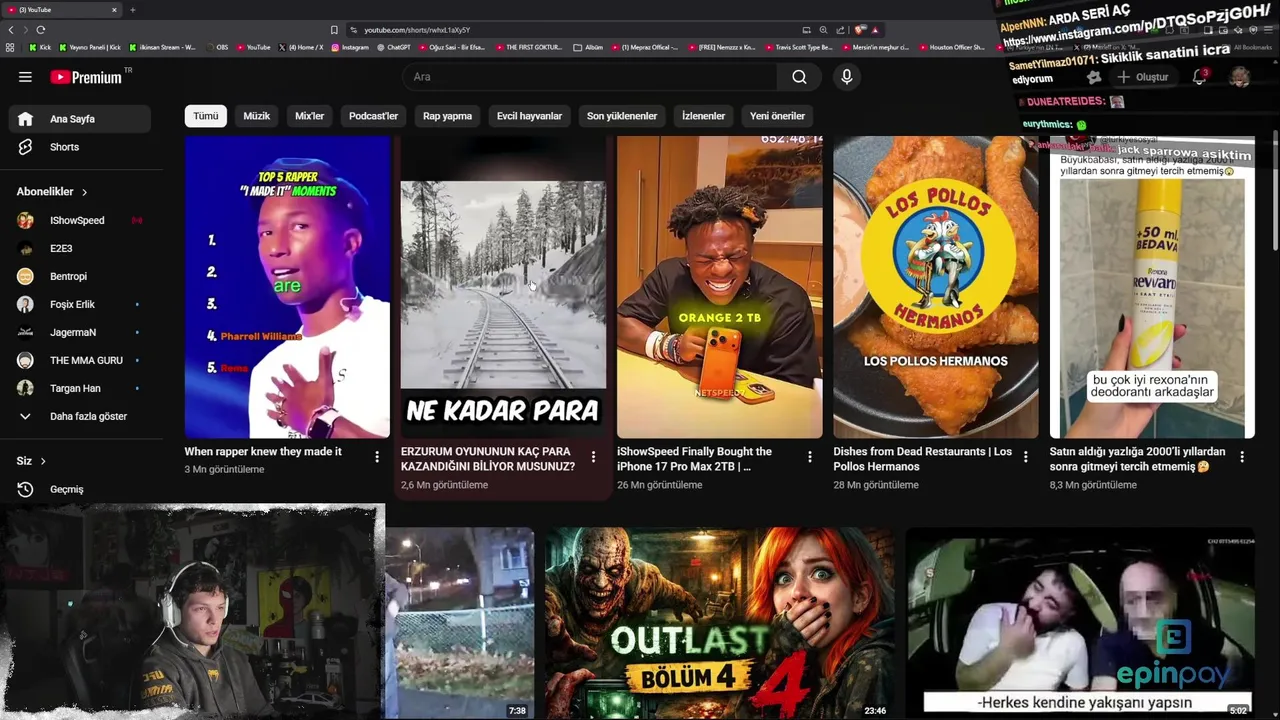Select the Son yüklenenler filter chip
The image size is (1280, 720).
pyautogui.click(x=622, y=116)
